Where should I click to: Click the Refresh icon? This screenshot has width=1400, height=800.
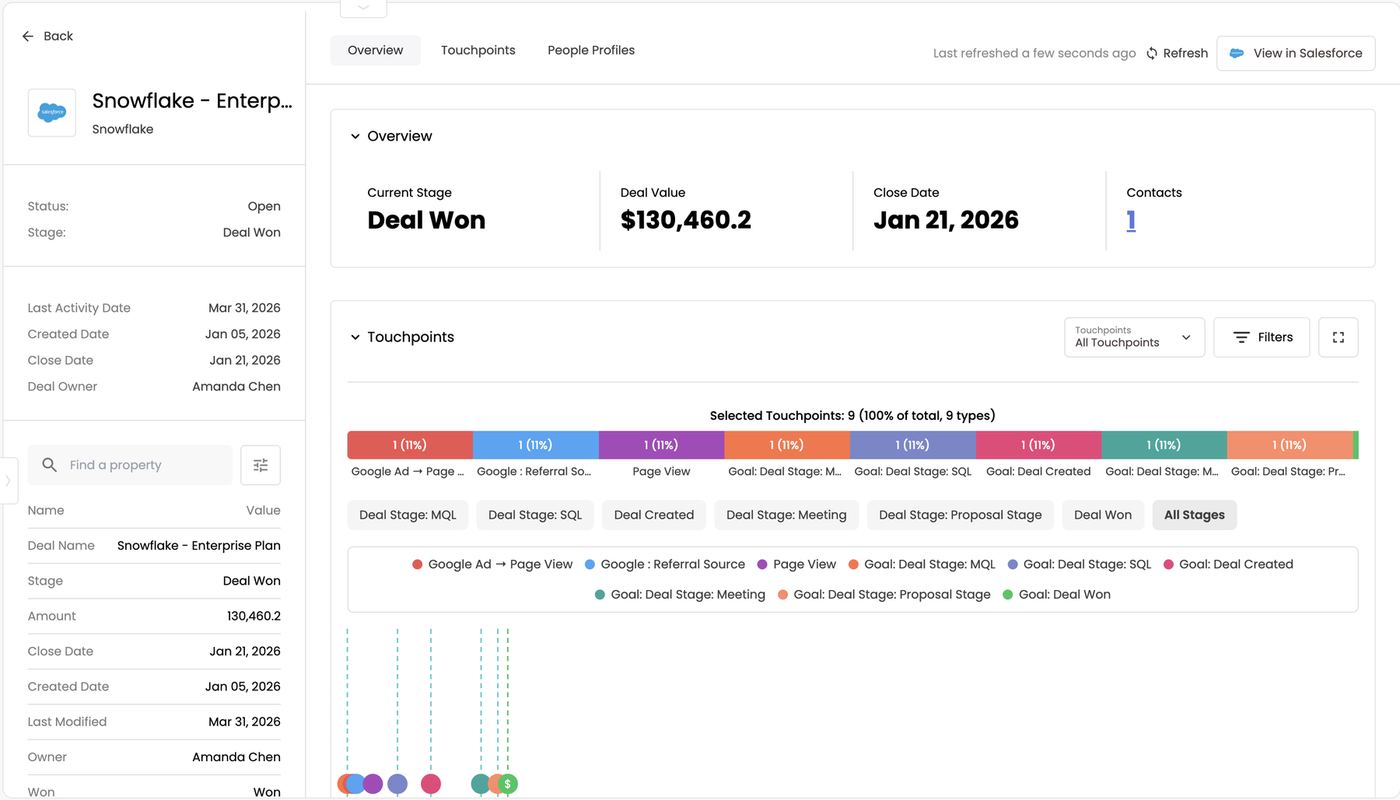[1152, 53]
